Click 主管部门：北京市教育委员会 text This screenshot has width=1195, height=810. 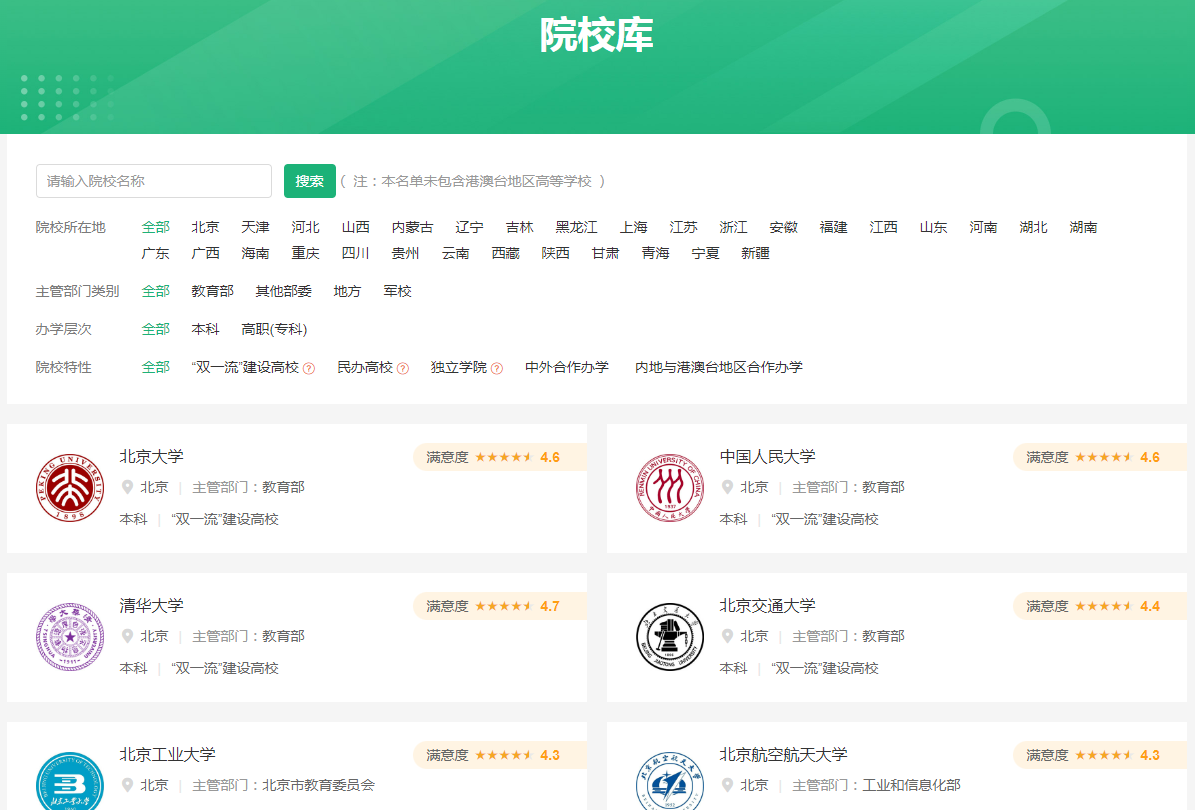(x=284, y=785)
